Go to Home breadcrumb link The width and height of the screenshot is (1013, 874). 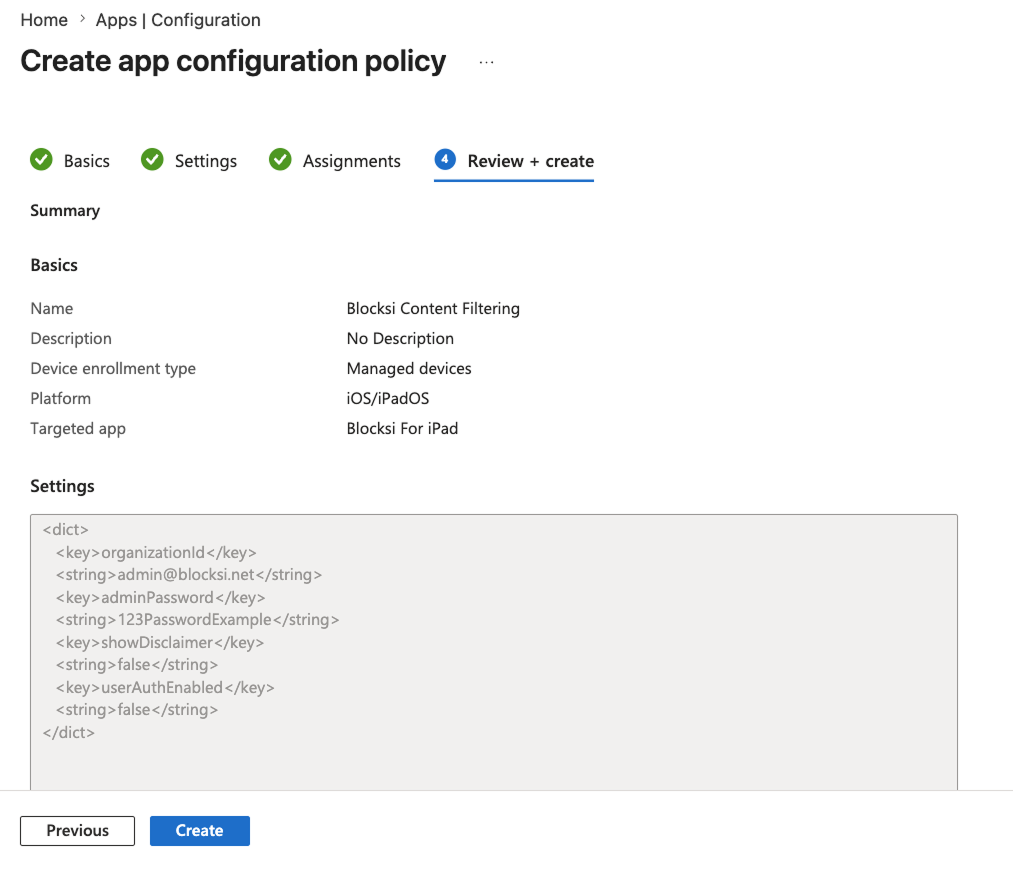[44, 20]
